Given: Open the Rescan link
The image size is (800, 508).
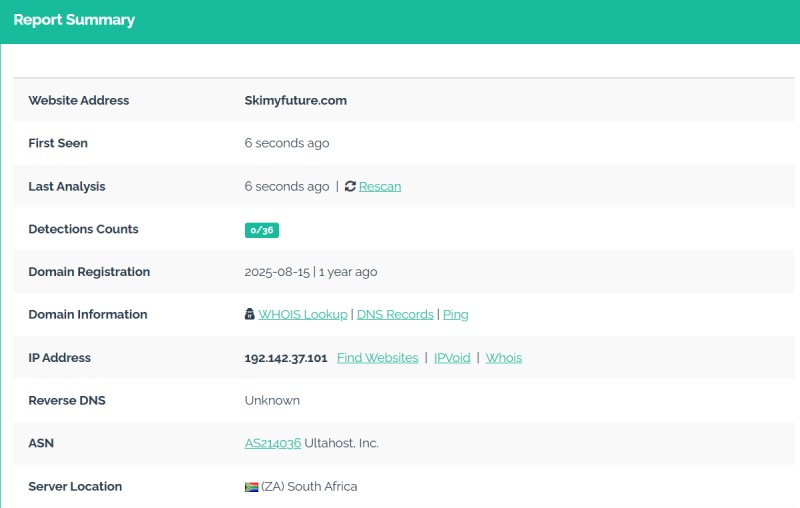Looking at the screenshot, I should point(380,187).
